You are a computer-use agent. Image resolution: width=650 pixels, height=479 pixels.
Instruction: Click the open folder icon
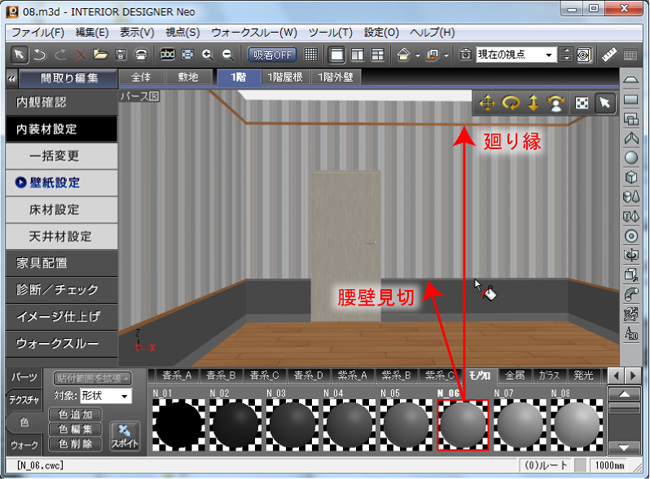(x=100, y=54)
